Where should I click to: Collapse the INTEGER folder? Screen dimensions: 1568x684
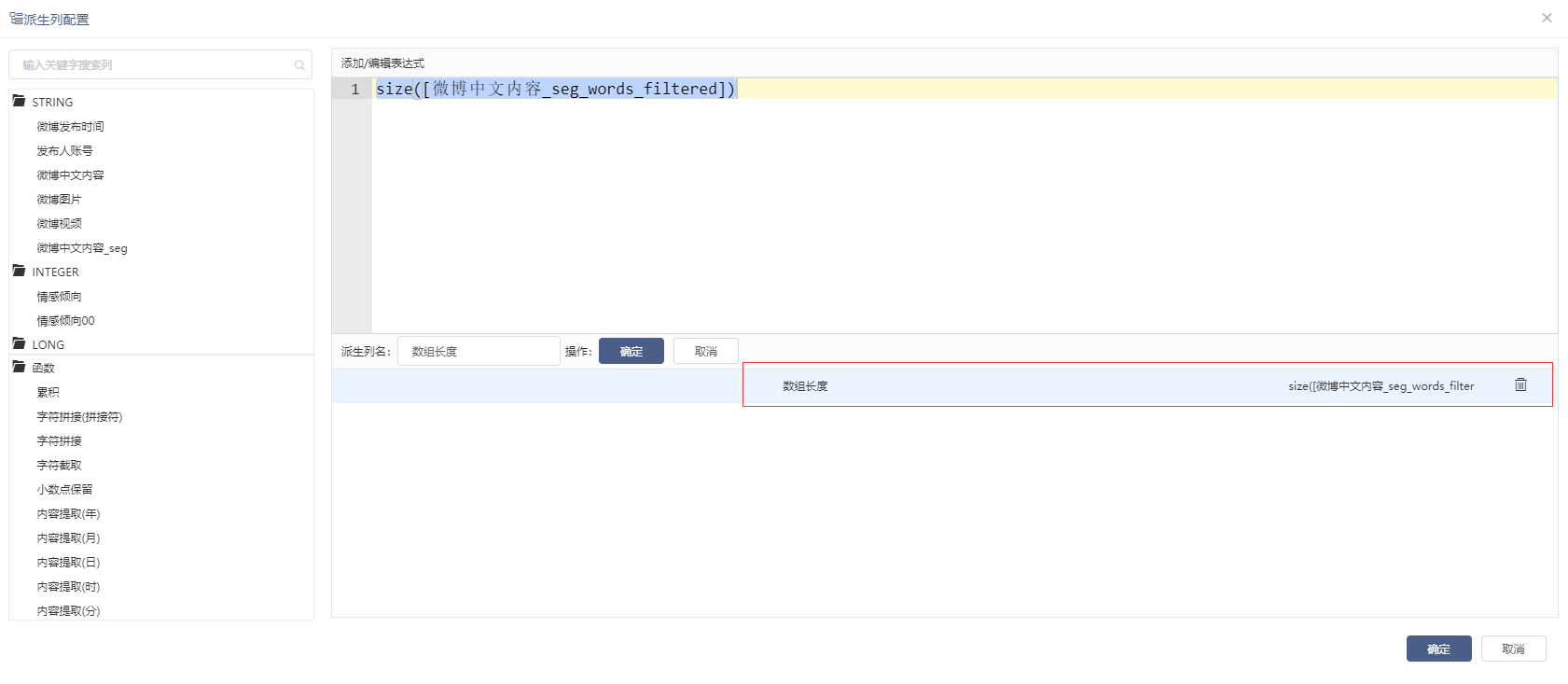coord(19,271)
